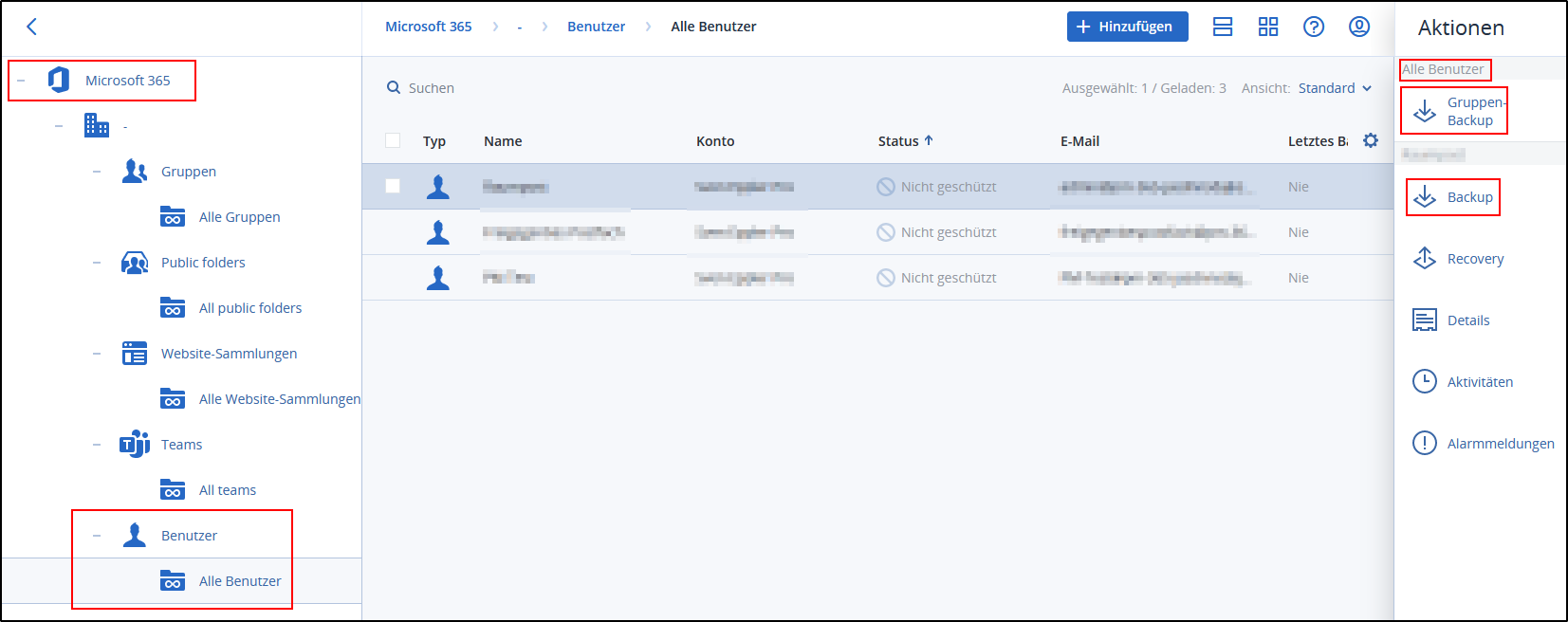Toggle checkbox of the first user row
This screenshot has width=1568, height=622.
point(393,186)
